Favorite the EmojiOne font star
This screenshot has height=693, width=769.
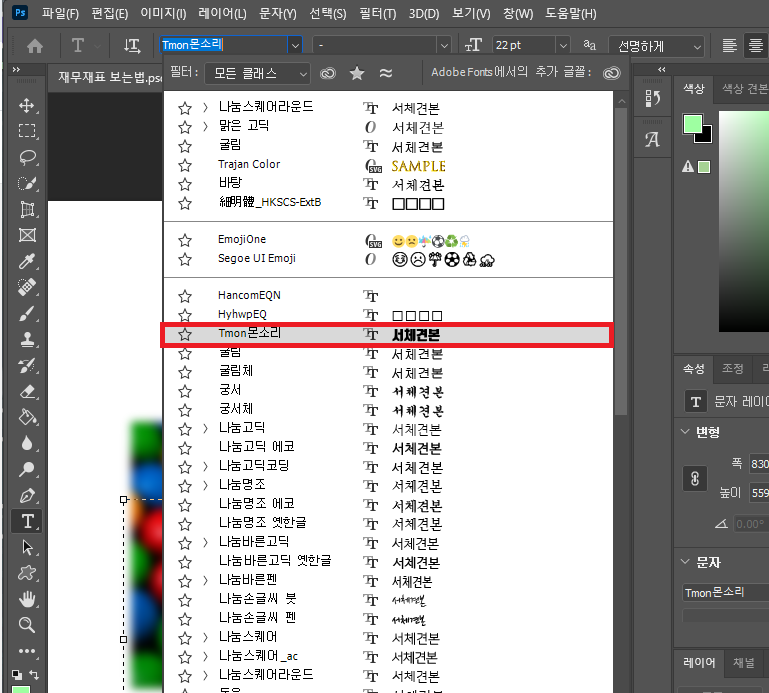pyautogui.click(x=185, y=240)
